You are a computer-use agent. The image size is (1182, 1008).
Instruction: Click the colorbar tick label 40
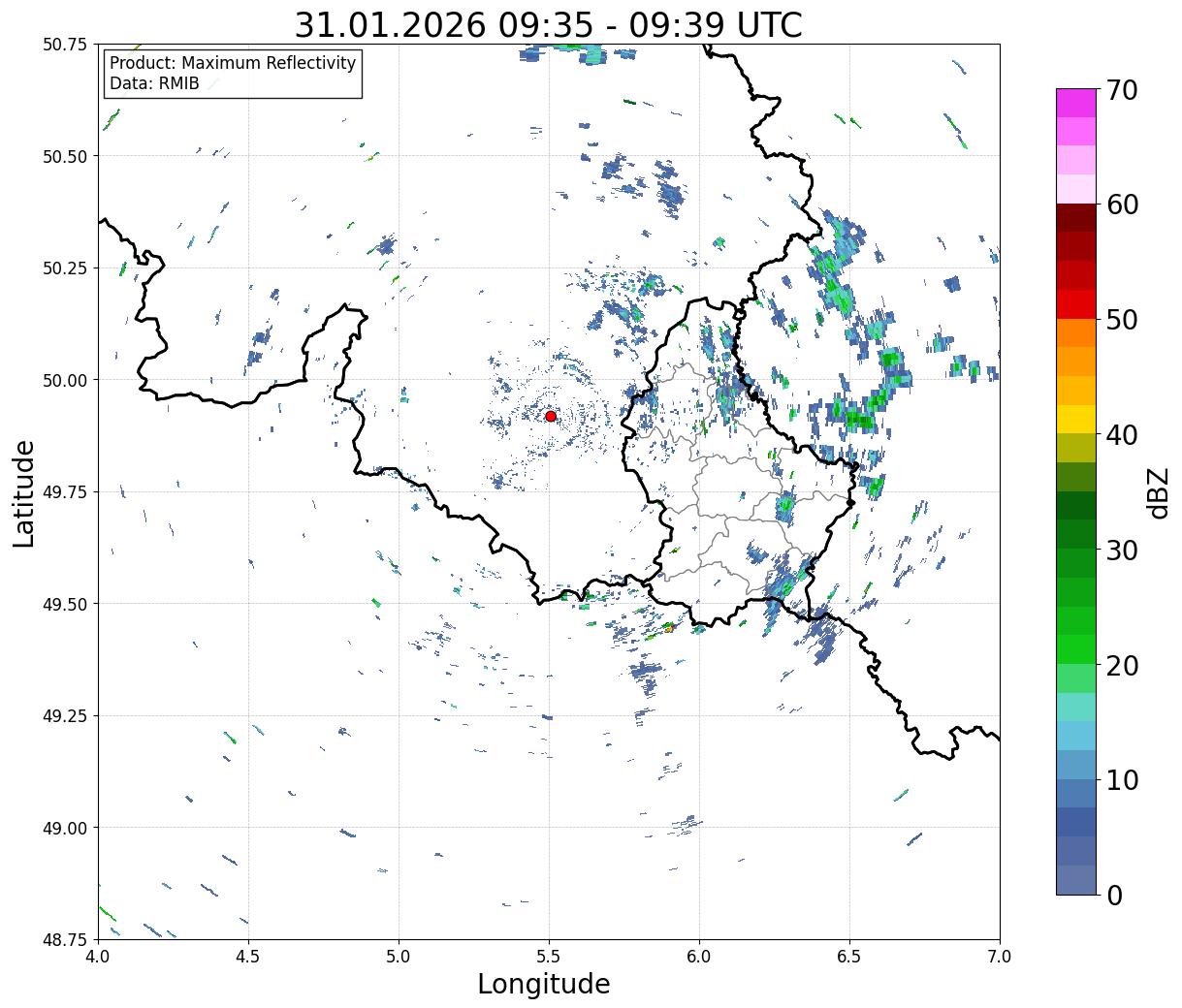click(x=1121, y=434)
